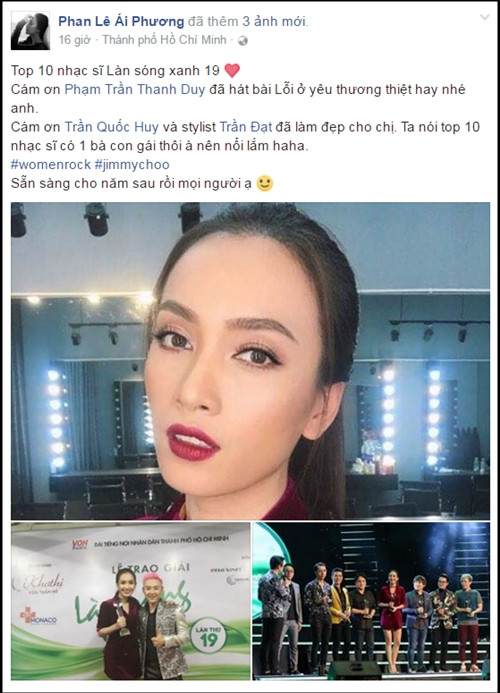Click the public globe privacy icon
Viewport: 500px width, 693px height.
(243, 41)
